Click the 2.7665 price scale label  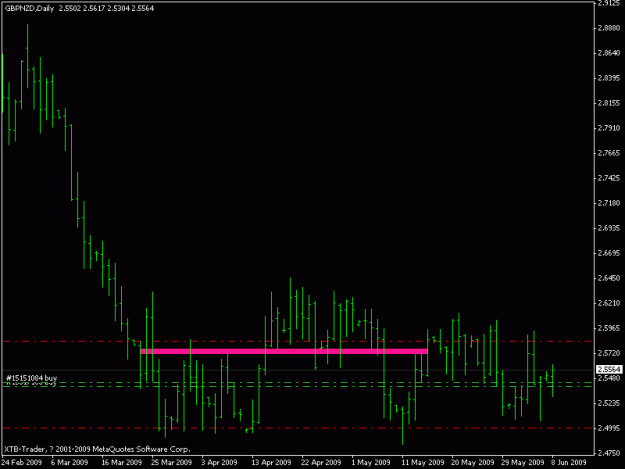click(x=609, y=153)
